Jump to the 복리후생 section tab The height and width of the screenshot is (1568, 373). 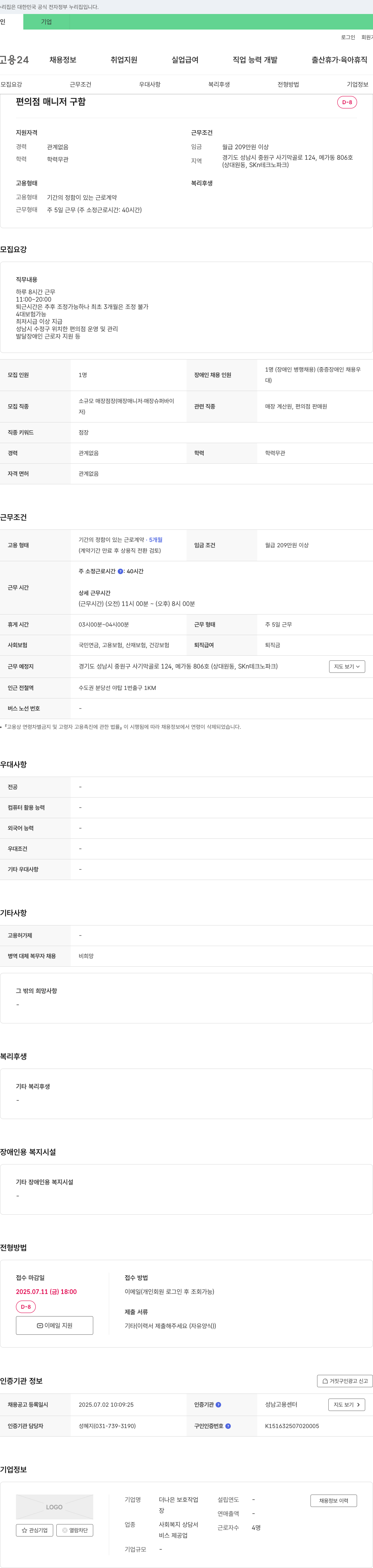pos(219,85)
